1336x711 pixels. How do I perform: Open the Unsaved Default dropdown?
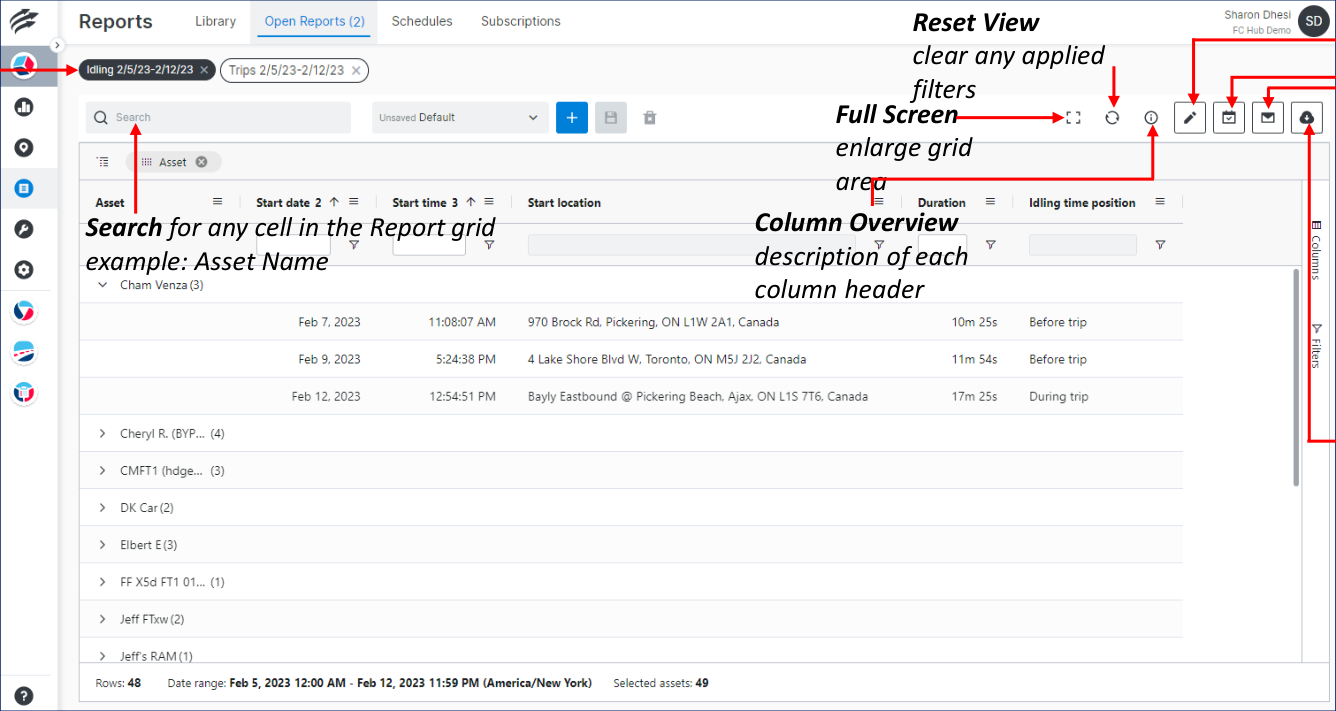pyautogui.click(x=459, y=117)
